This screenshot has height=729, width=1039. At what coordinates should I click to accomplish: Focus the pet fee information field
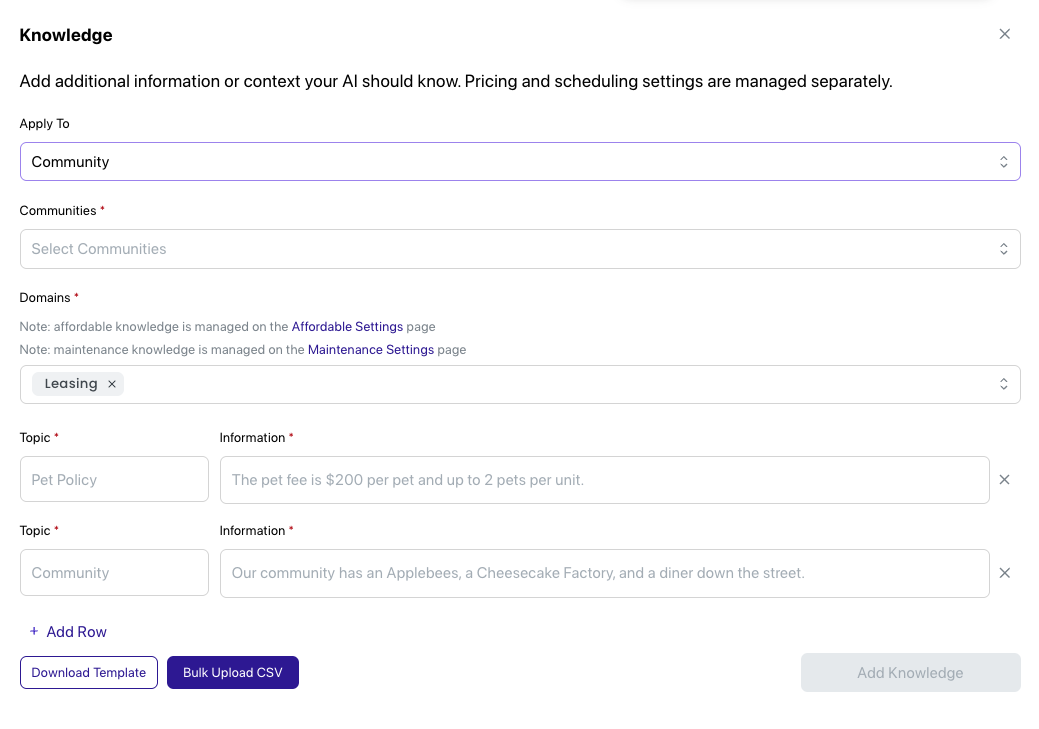tap(604, 480)
